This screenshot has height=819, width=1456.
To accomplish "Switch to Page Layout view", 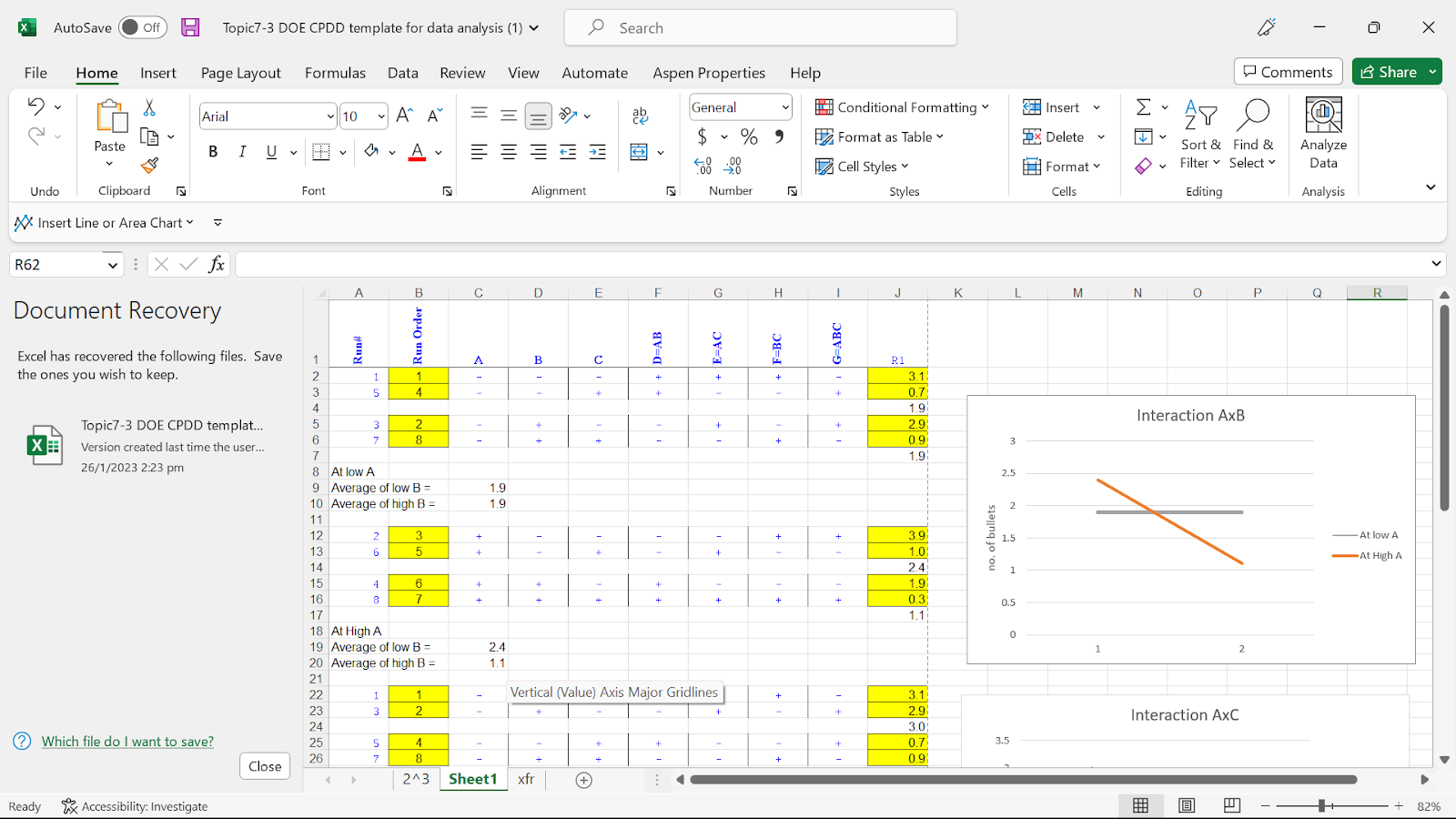I will click(x=1187, y=806).
